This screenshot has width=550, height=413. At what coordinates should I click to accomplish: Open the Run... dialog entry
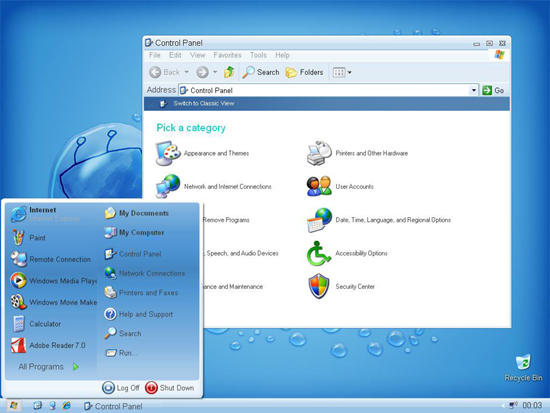click(x=121, y=353)
